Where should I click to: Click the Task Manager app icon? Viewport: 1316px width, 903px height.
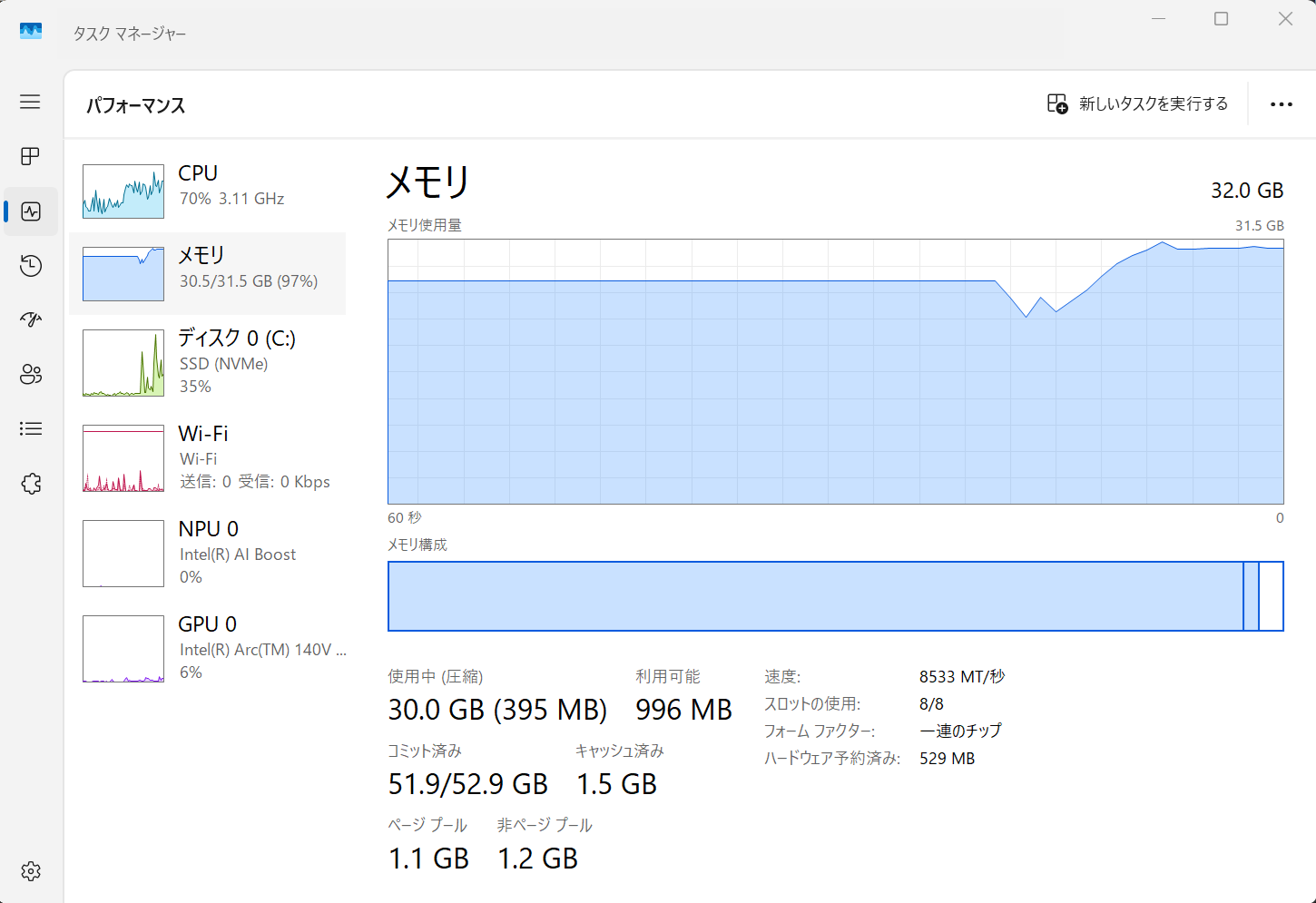pos(31,32)
